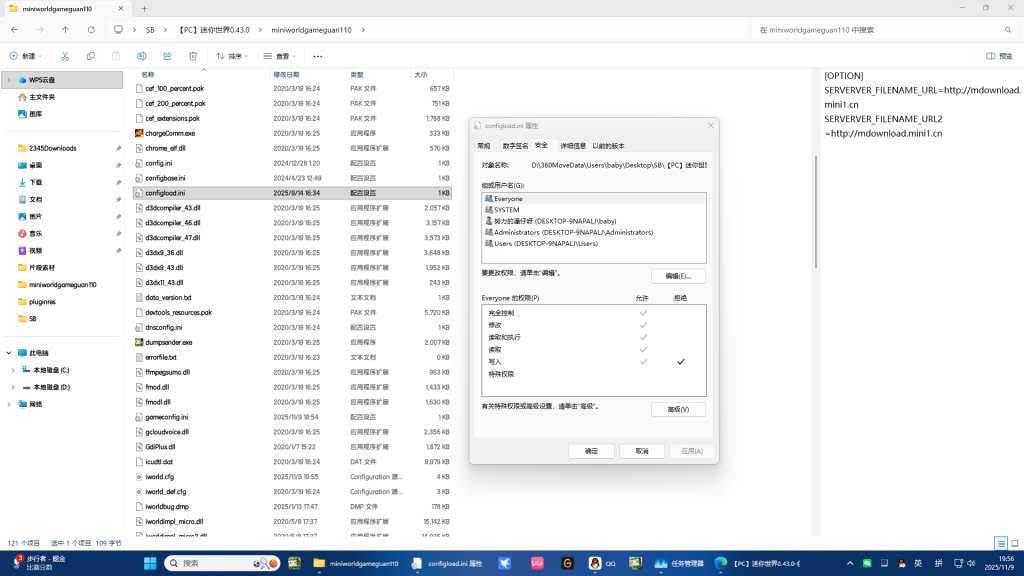Open the 查看 dropdown menu
Viewport: 1024px width, 576px height.
click(281, 56)
